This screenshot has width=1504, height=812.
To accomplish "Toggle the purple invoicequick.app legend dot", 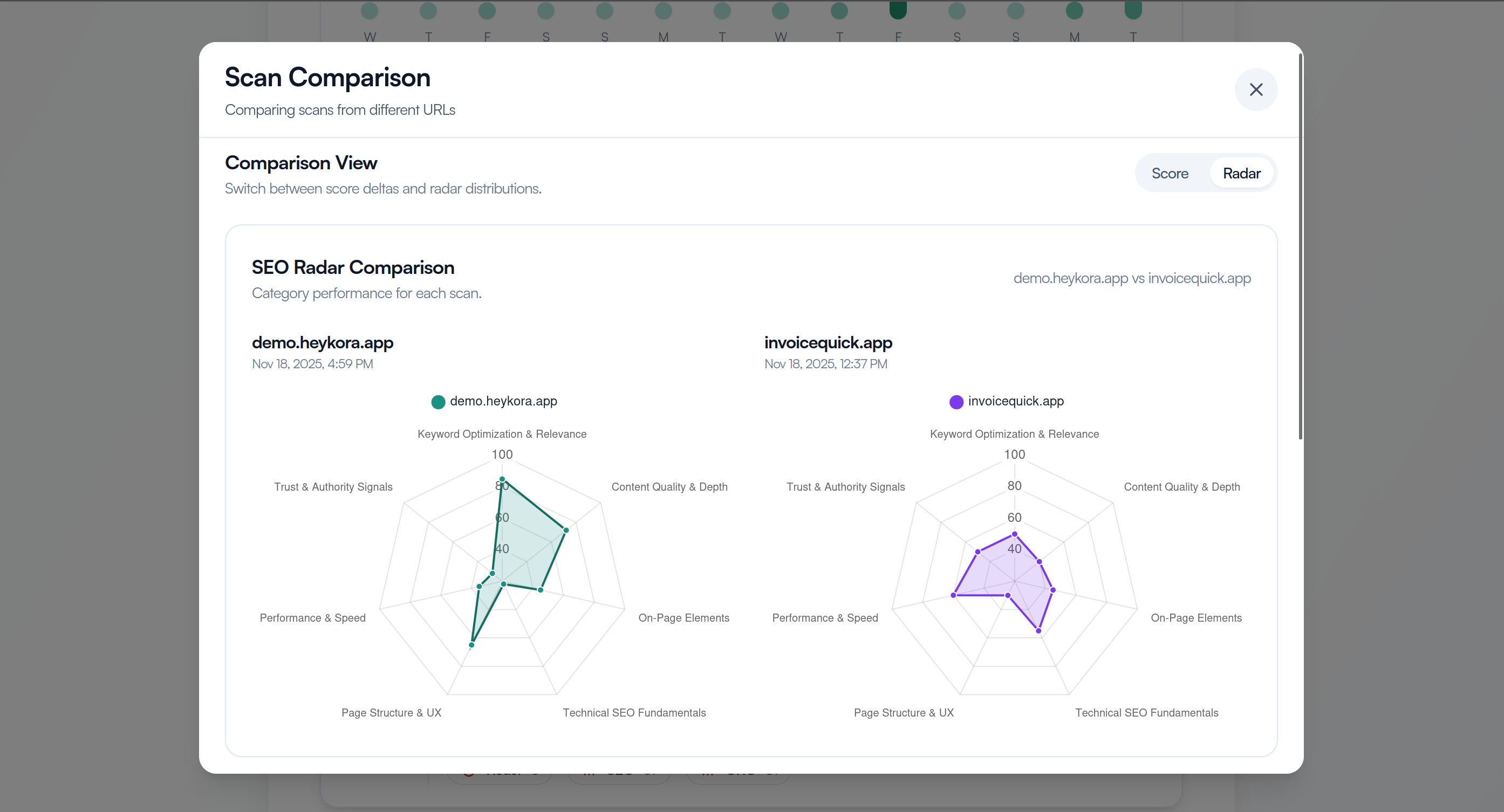I will coord(956,402).
